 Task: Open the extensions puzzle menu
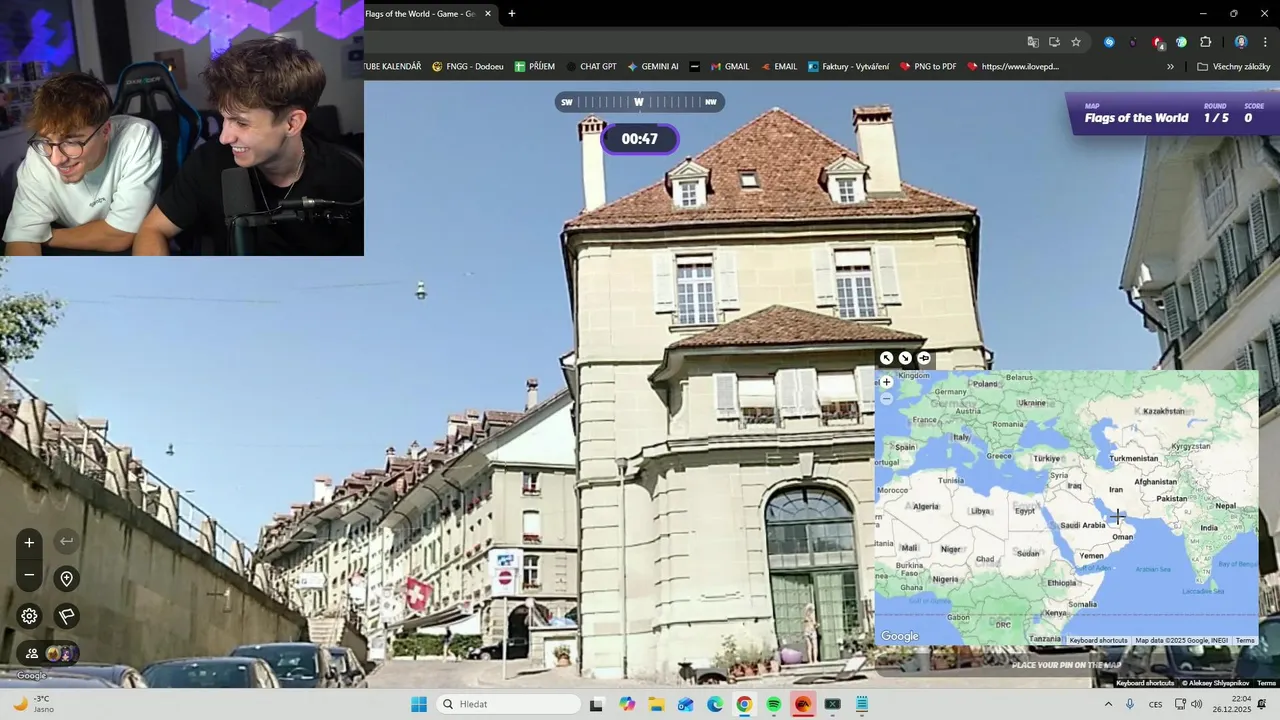[1205, 42]
